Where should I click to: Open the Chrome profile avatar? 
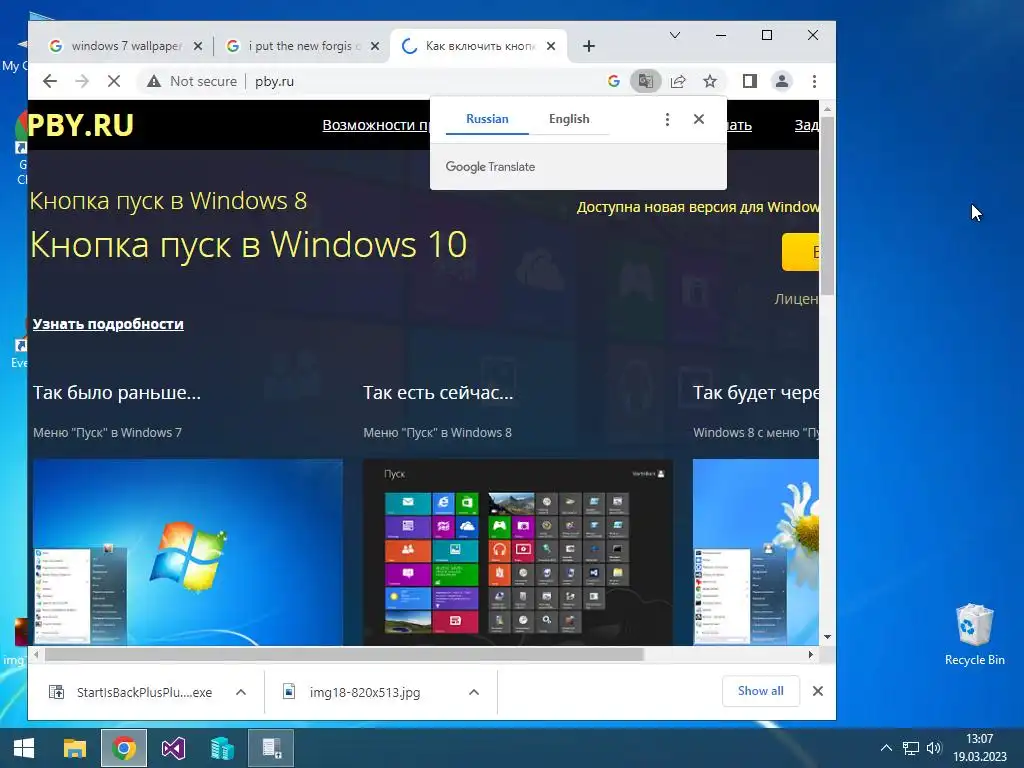pos(782,81)
